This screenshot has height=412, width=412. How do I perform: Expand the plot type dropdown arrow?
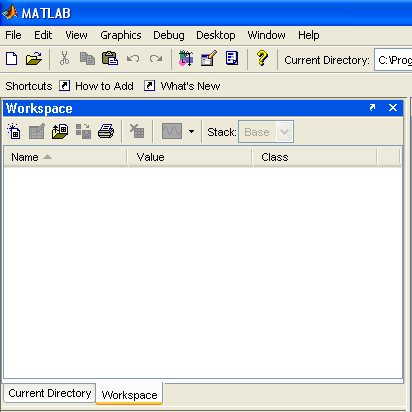191,131
